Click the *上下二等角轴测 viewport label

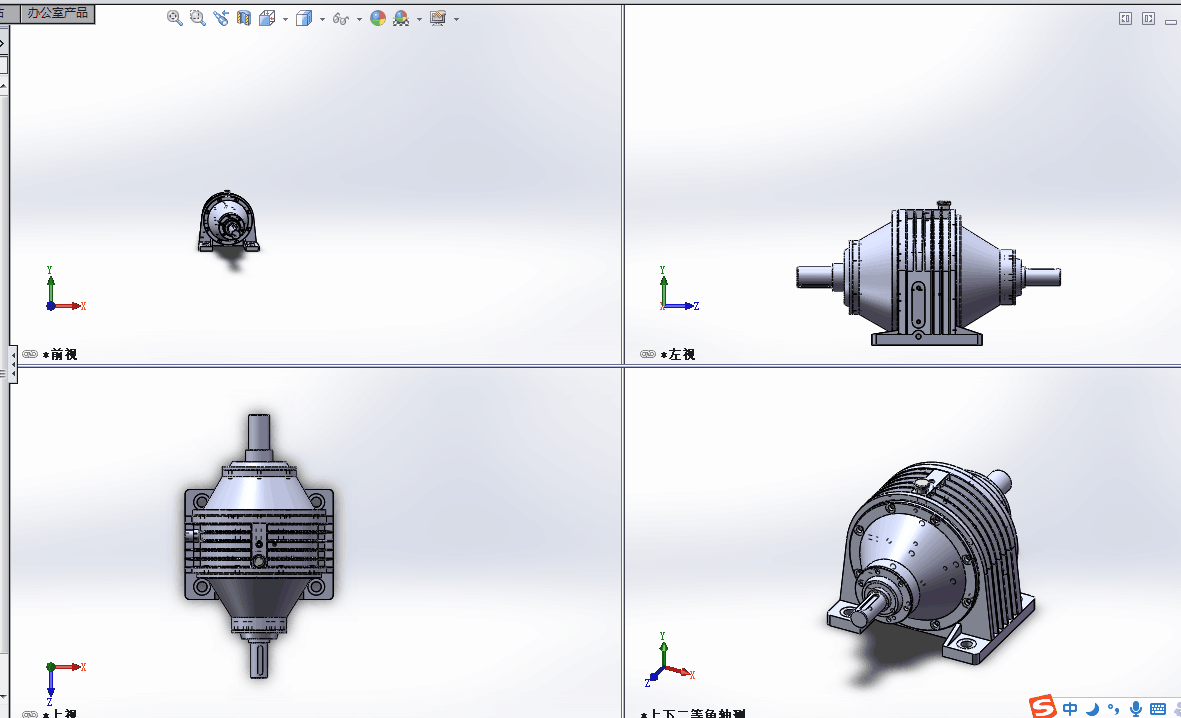click(x=693, y=713)
